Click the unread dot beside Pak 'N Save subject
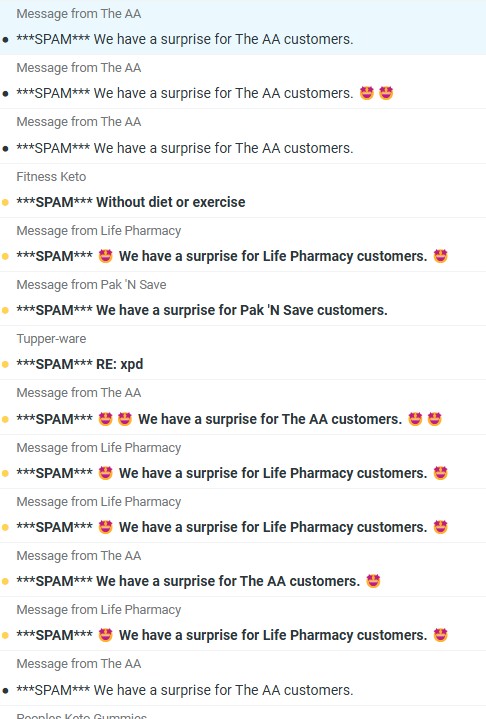Screen dimensions: 486x719 (6, 310)
